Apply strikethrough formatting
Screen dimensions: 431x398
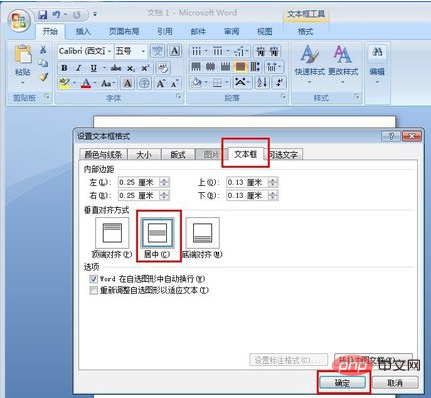tap(116, 68)
